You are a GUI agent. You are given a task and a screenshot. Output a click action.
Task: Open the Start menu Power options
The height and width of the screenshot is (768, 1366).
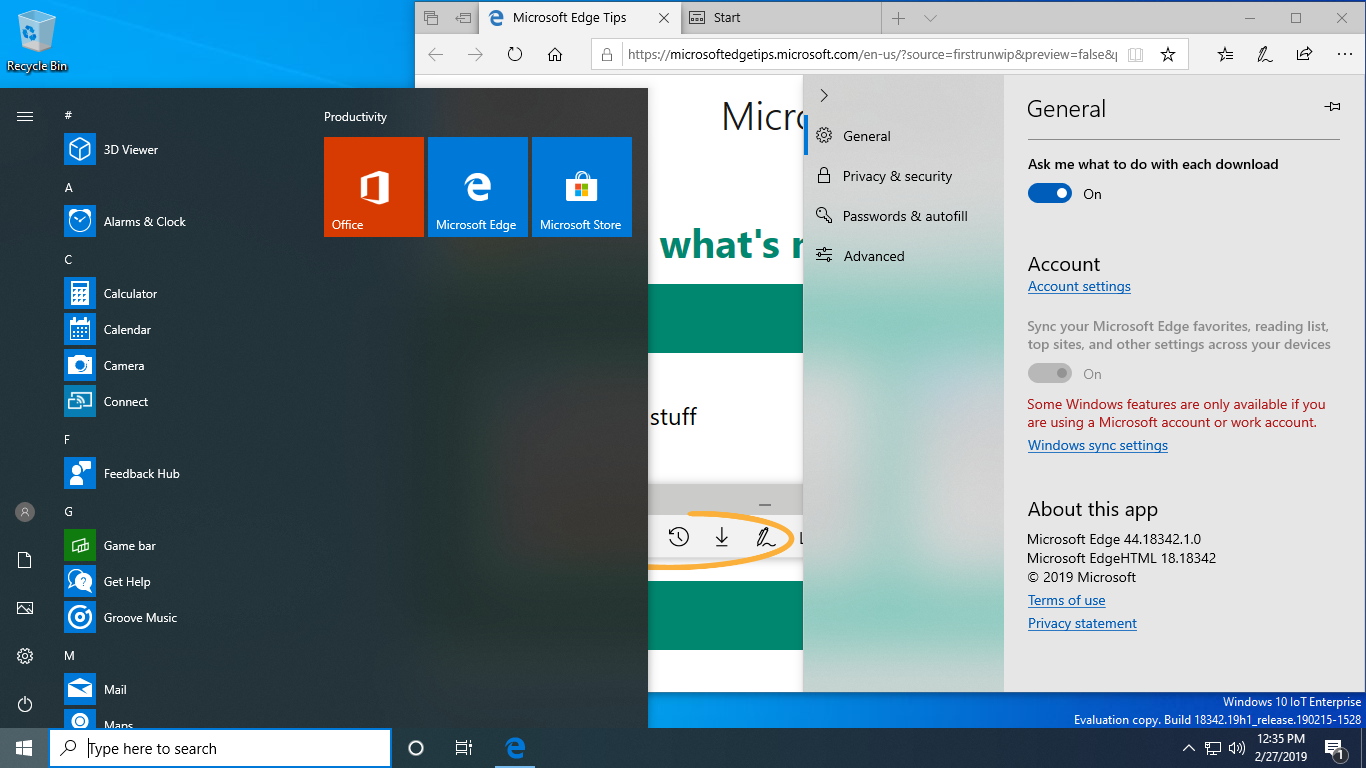(25, 704)
